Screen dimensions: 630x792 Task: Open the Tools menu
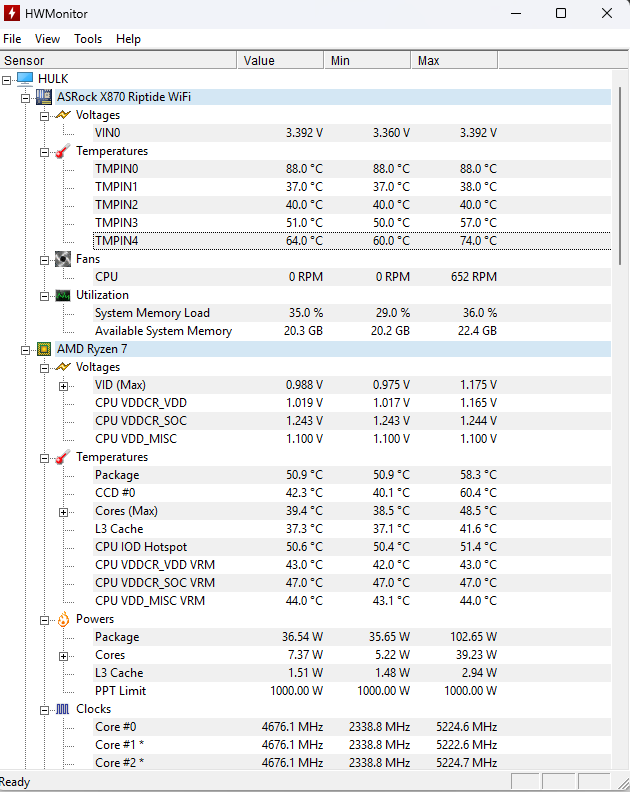[88, 39]
